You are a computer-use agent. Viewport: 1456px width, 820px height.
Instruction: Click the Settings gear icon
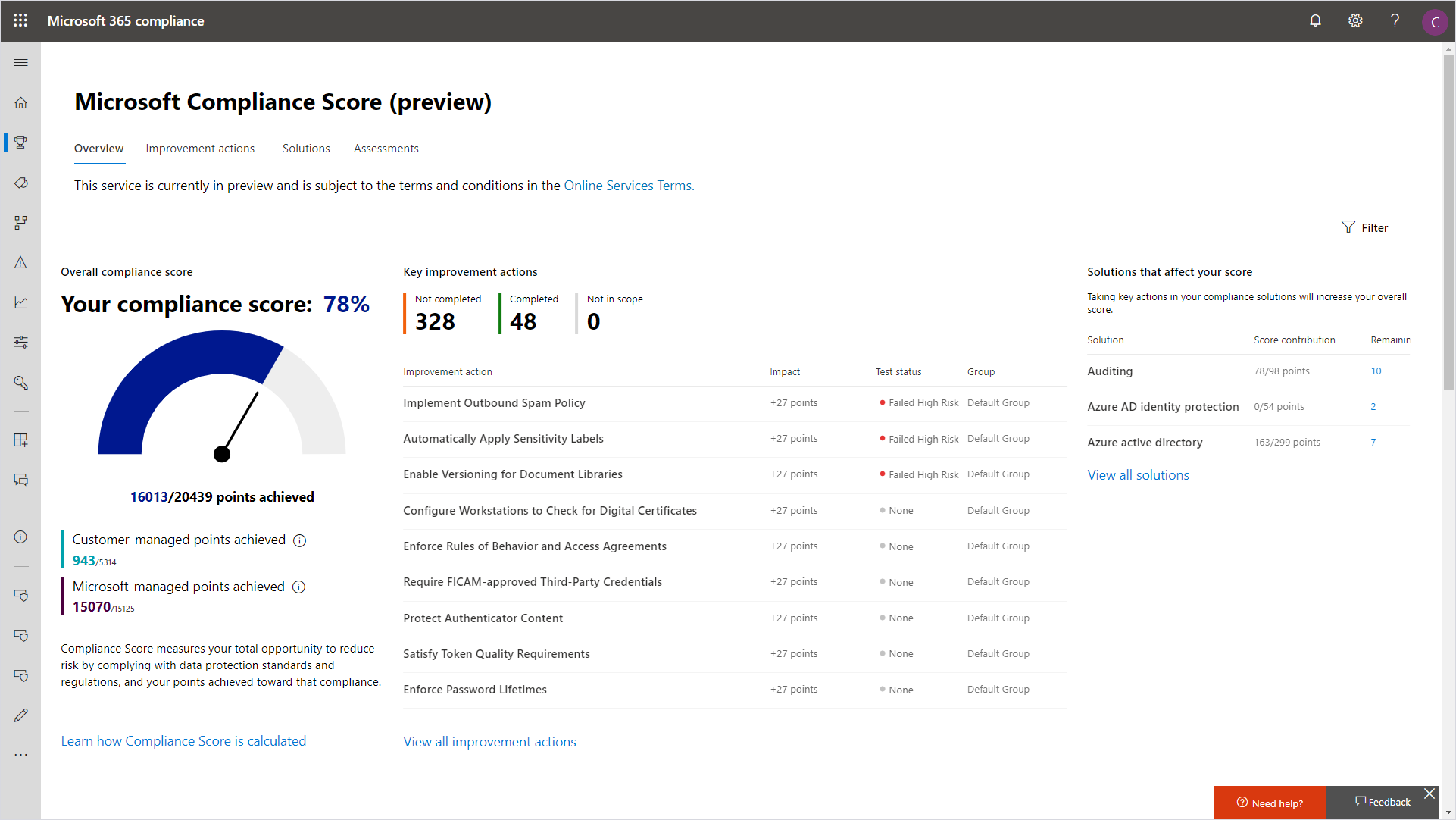pyautogui.click(x=1356, y=20)
